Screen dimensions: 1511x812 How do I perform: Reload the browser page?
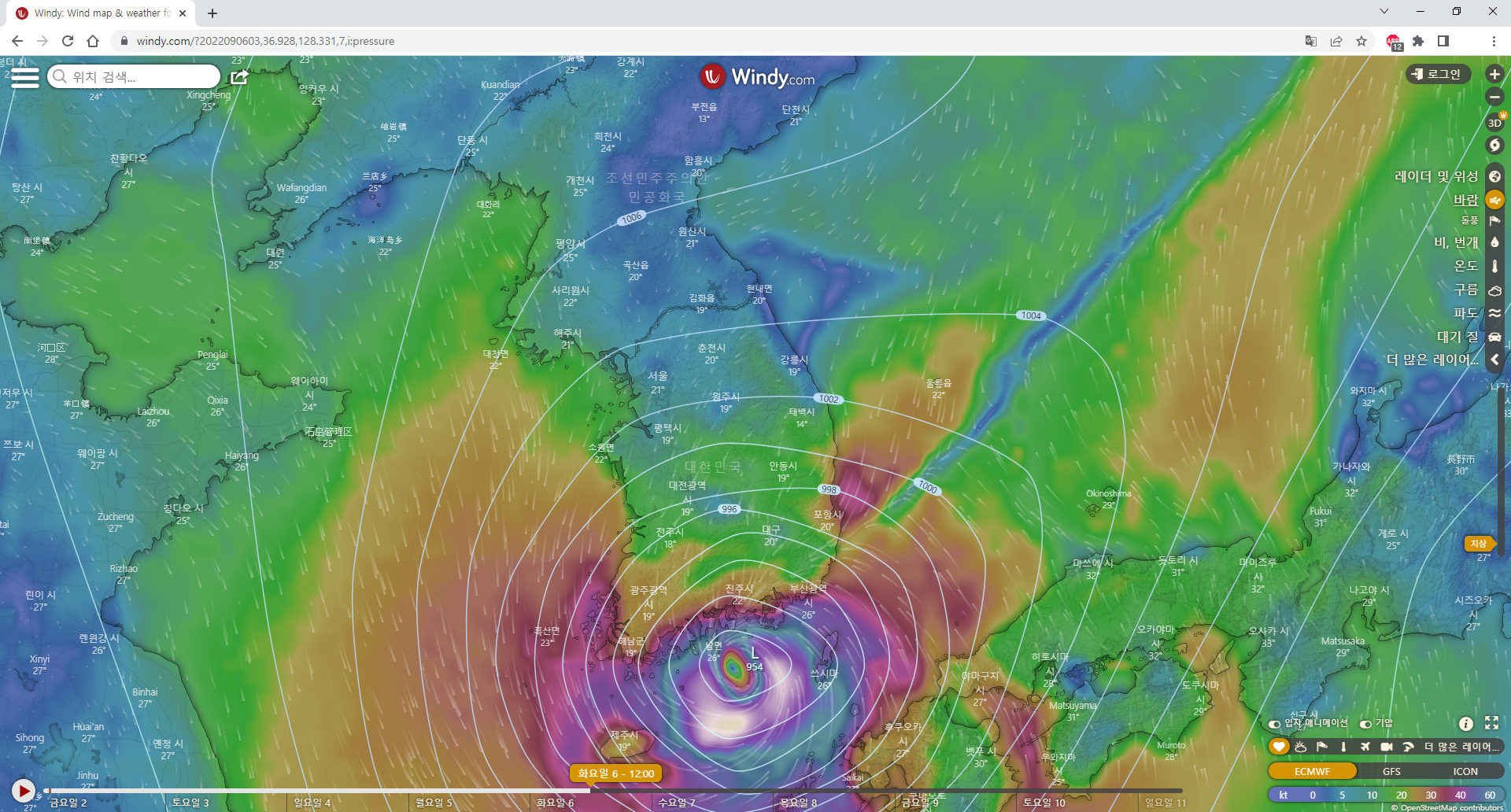[68, 41]
